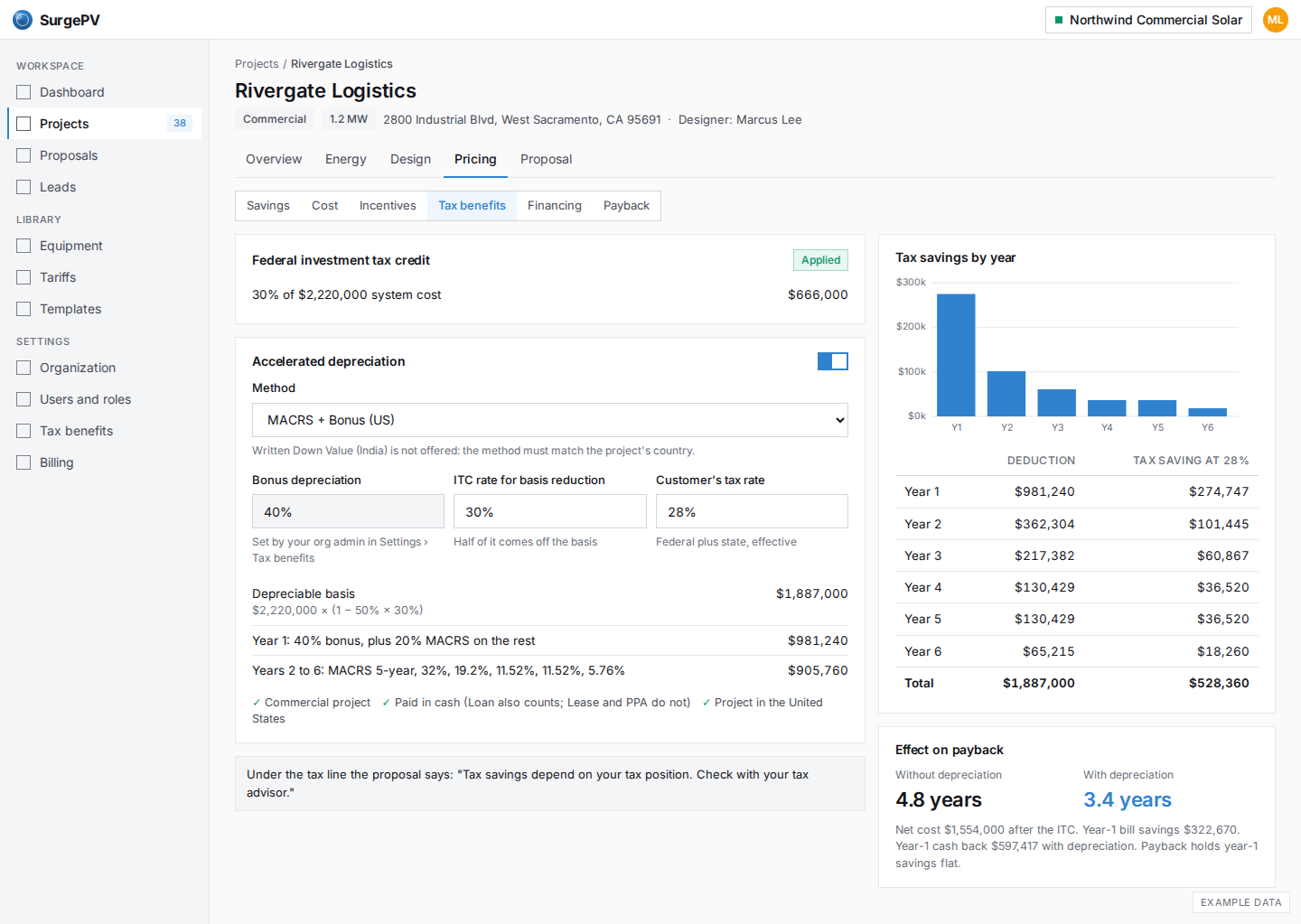This screenshot has height=924, width=1301.
Task: Edit the ITC rate for basis reduction field
Action: coord(549,511)
